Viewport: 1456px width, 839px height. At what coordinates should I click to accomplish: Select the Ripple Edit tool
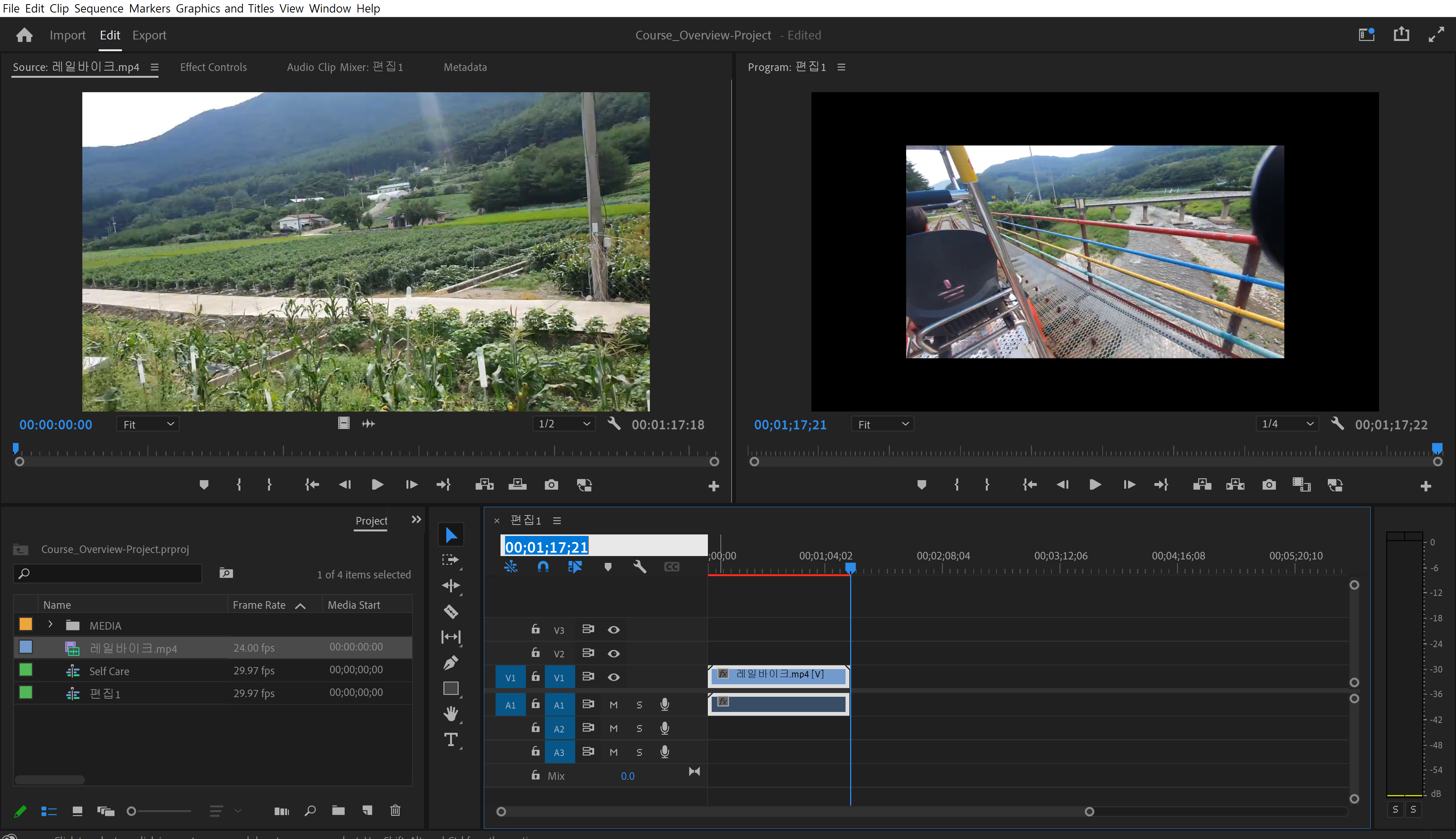tap(451, 586)
